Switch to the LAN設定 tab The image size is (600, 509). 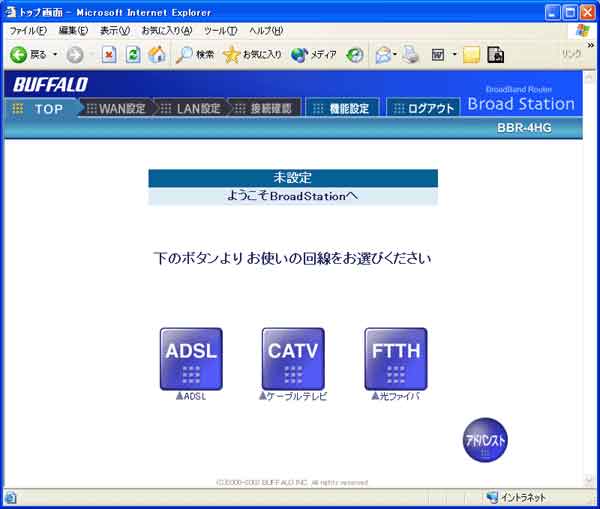[191, 109]
